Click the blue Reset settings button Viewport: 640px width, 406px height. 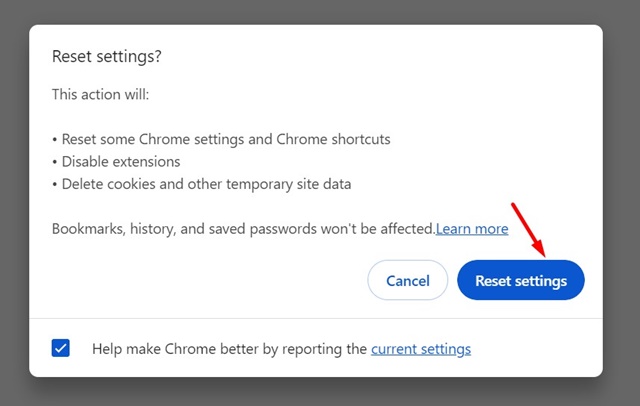520,281
